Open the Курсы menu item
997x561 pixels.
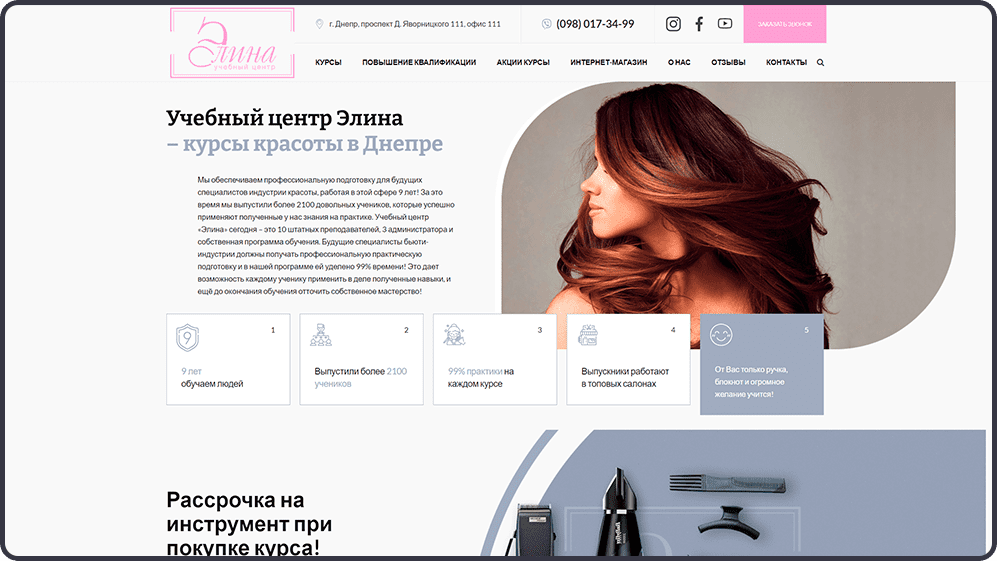tap(328, 62)
